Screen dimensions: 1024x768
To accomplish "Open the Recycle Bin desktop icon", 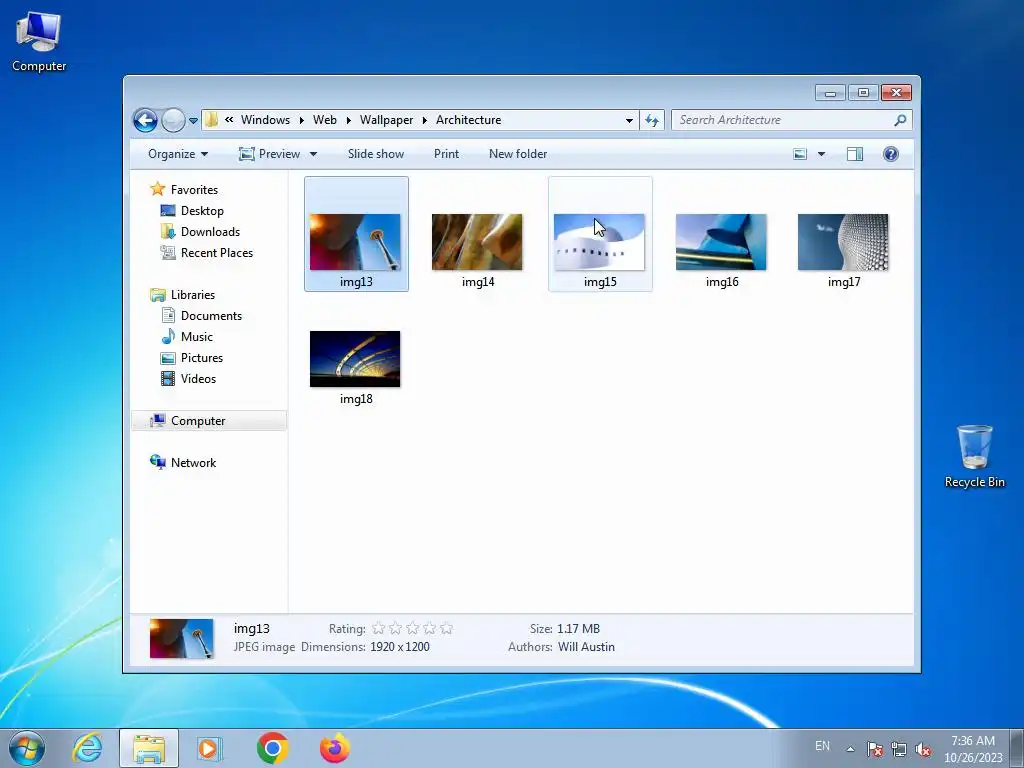I will (x=974, y=456).
